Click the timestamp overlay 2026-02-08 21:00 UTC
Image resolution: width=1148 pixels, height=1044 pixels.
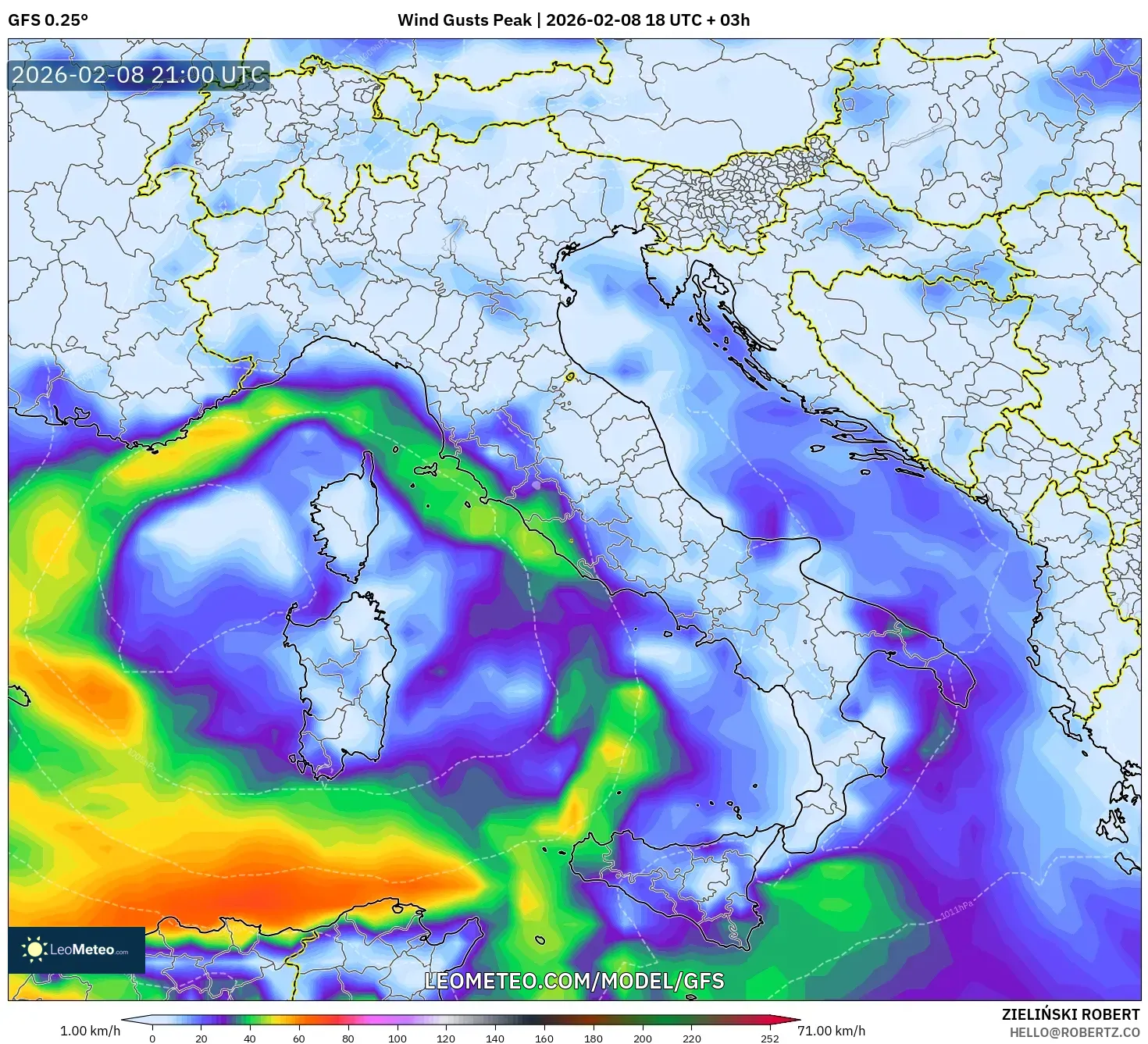[137, 76]
